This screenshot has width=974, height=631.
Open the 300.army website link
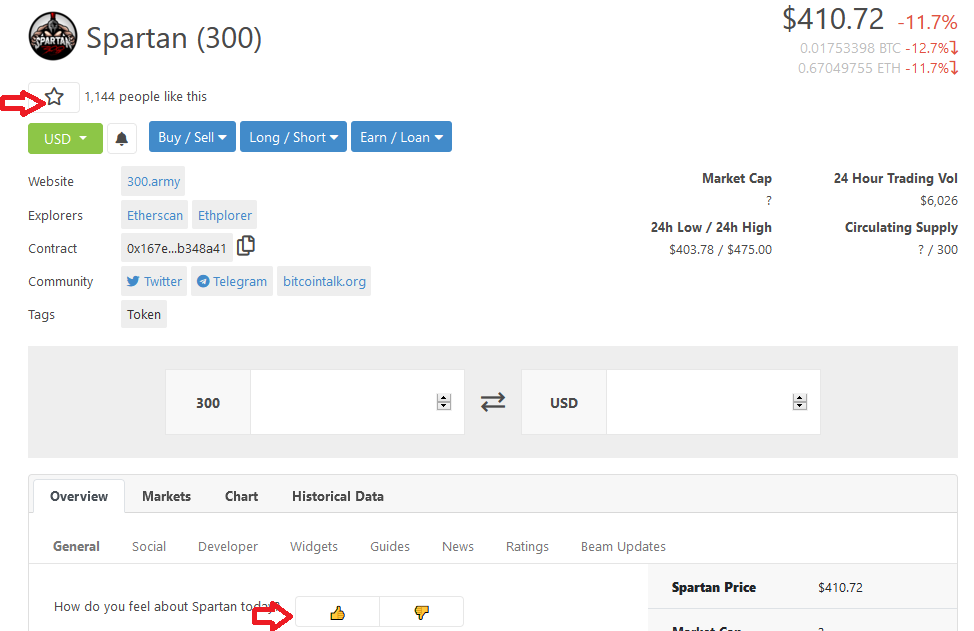point(153,181)
